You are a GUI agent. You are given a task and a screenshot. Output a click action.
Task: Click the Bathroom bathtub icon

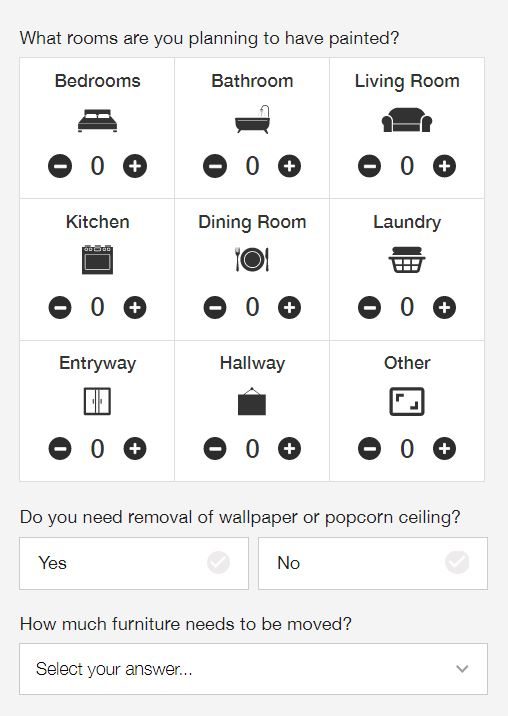(x=252, y=120)
